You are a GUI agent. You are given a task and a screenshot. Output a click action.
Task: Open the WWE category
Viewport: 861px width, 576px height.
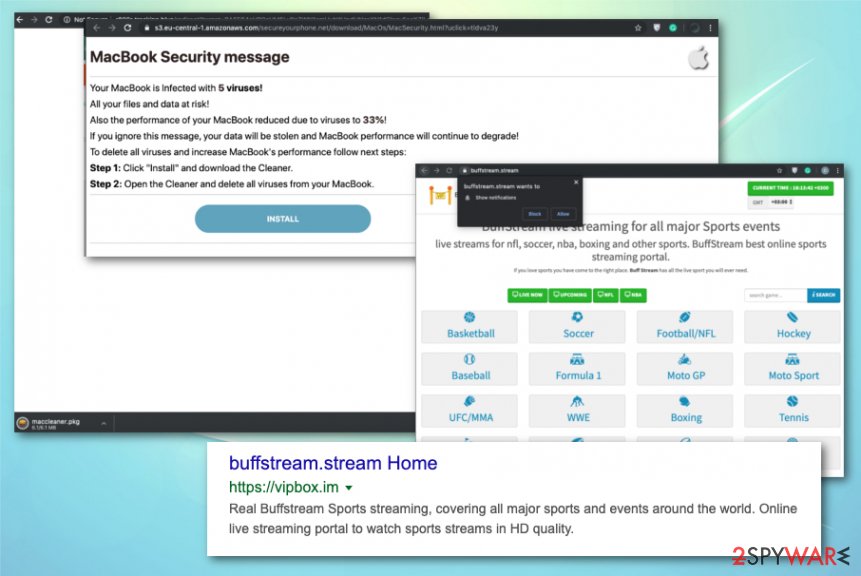577,410
